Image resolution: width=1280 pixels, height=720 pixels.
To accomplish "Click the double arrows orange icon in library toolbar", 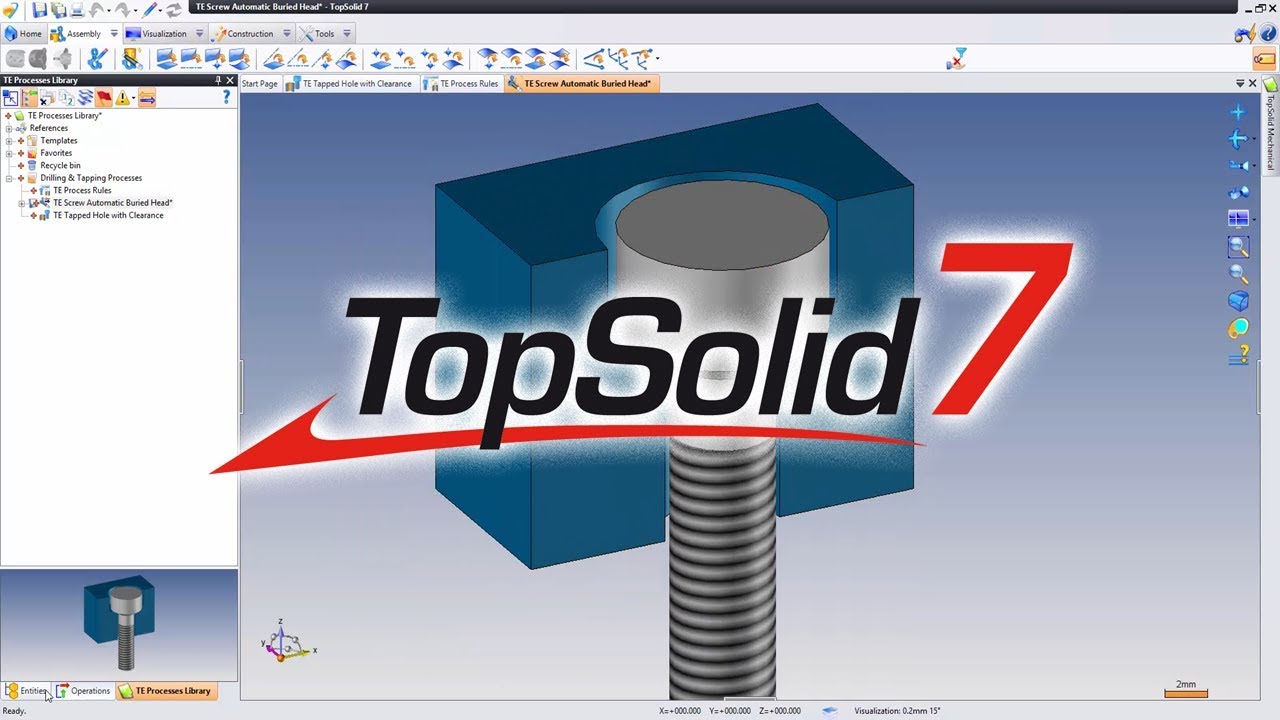I will pyautogui.click(x=147, y=98).
